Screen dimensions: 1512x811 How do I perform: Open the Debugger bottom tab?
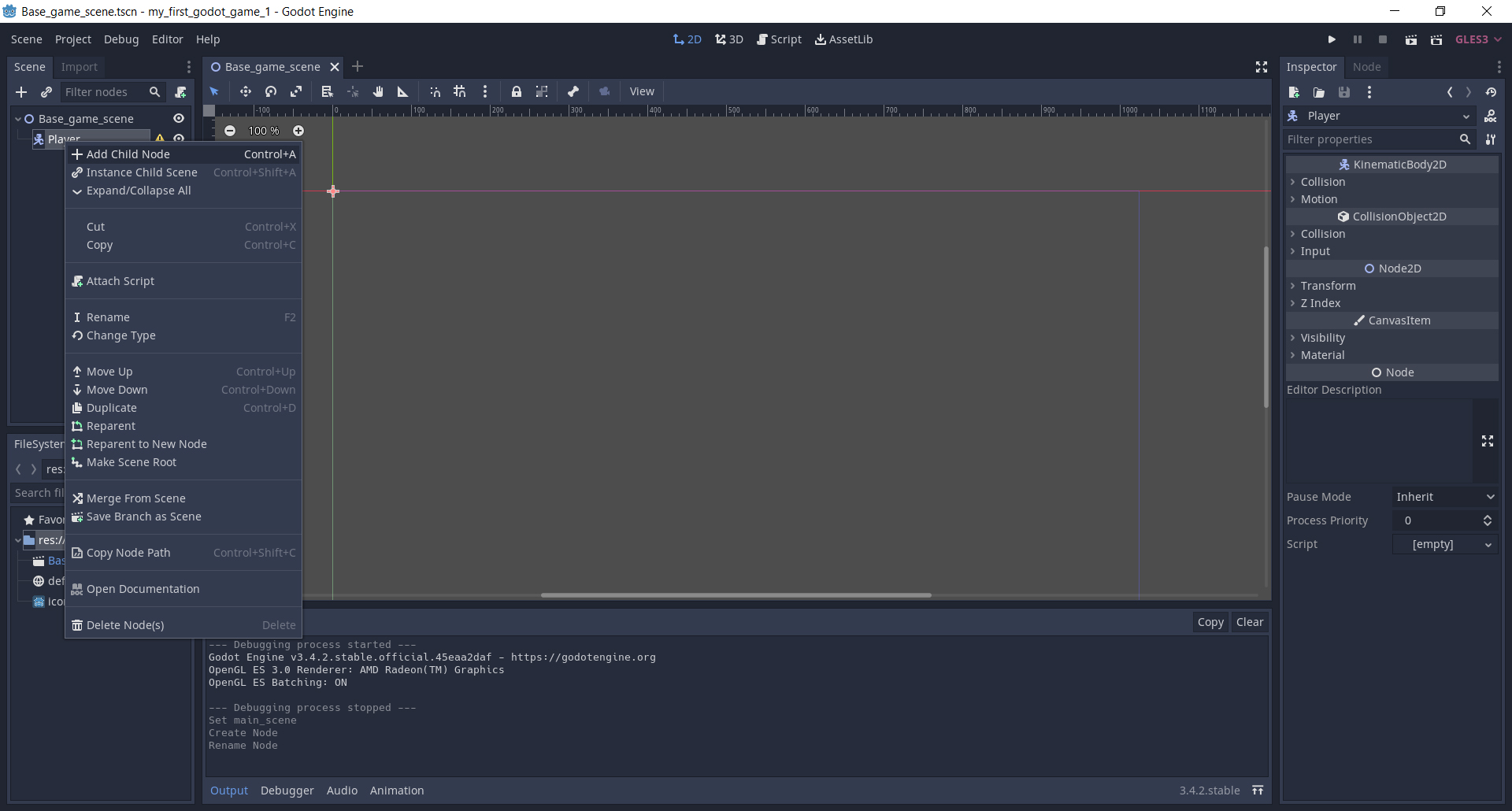pyautogui.click(x=287, y=791)
